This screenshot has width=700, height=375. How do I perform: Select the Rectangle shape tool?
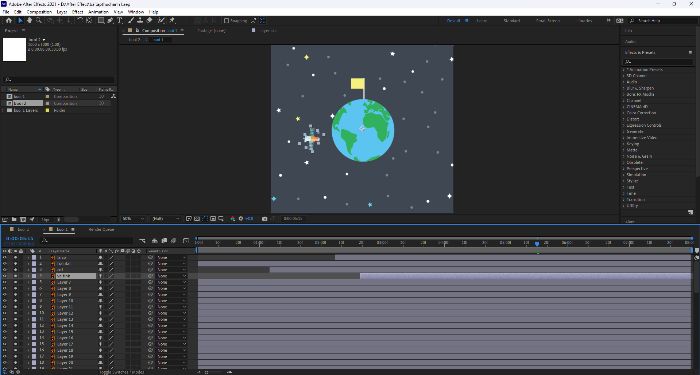[101, 21]
